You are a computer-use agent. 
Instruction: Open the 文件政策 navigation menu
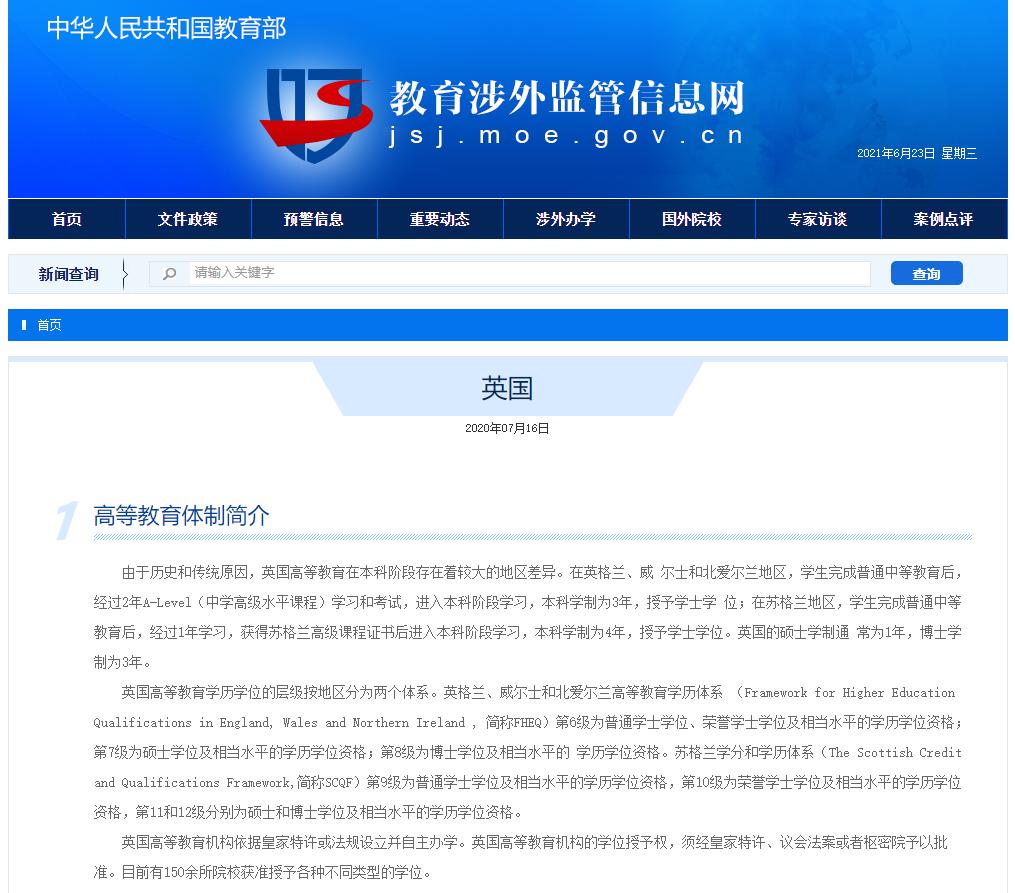(187, 218)
